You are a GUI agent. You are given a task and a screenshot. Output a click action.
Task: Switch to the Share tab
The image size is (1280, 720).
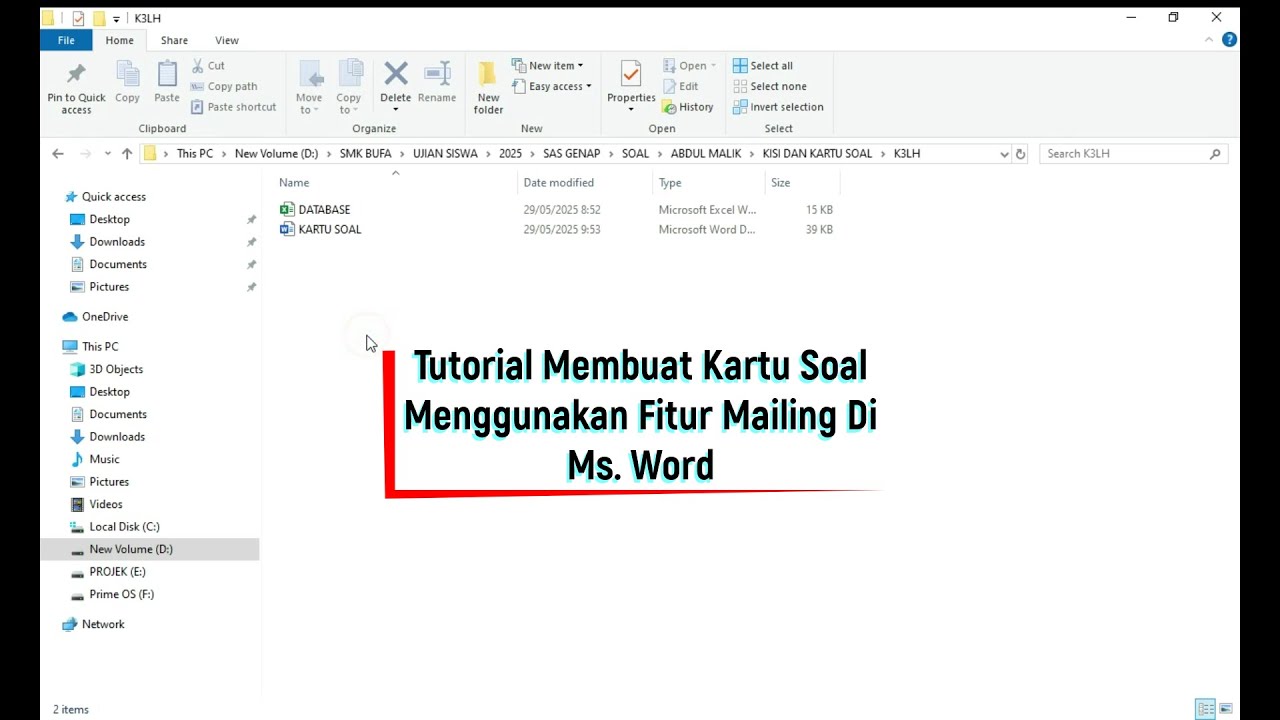coord(174,40)
